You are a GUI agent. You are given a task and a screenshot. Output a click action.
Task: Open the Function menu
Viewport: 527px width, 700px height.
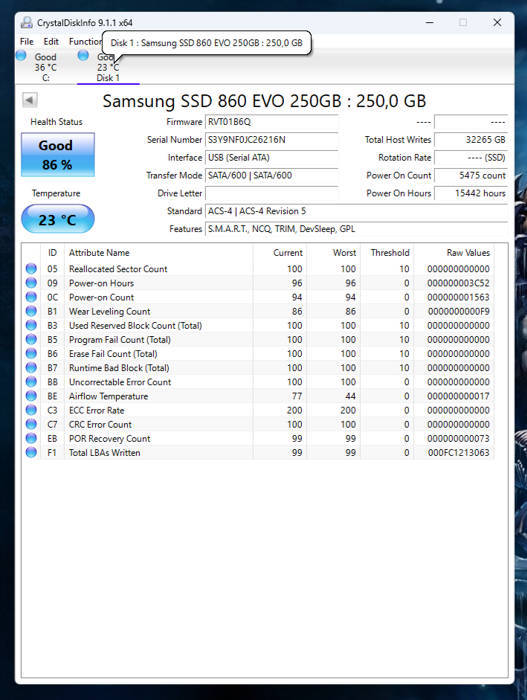85,42
